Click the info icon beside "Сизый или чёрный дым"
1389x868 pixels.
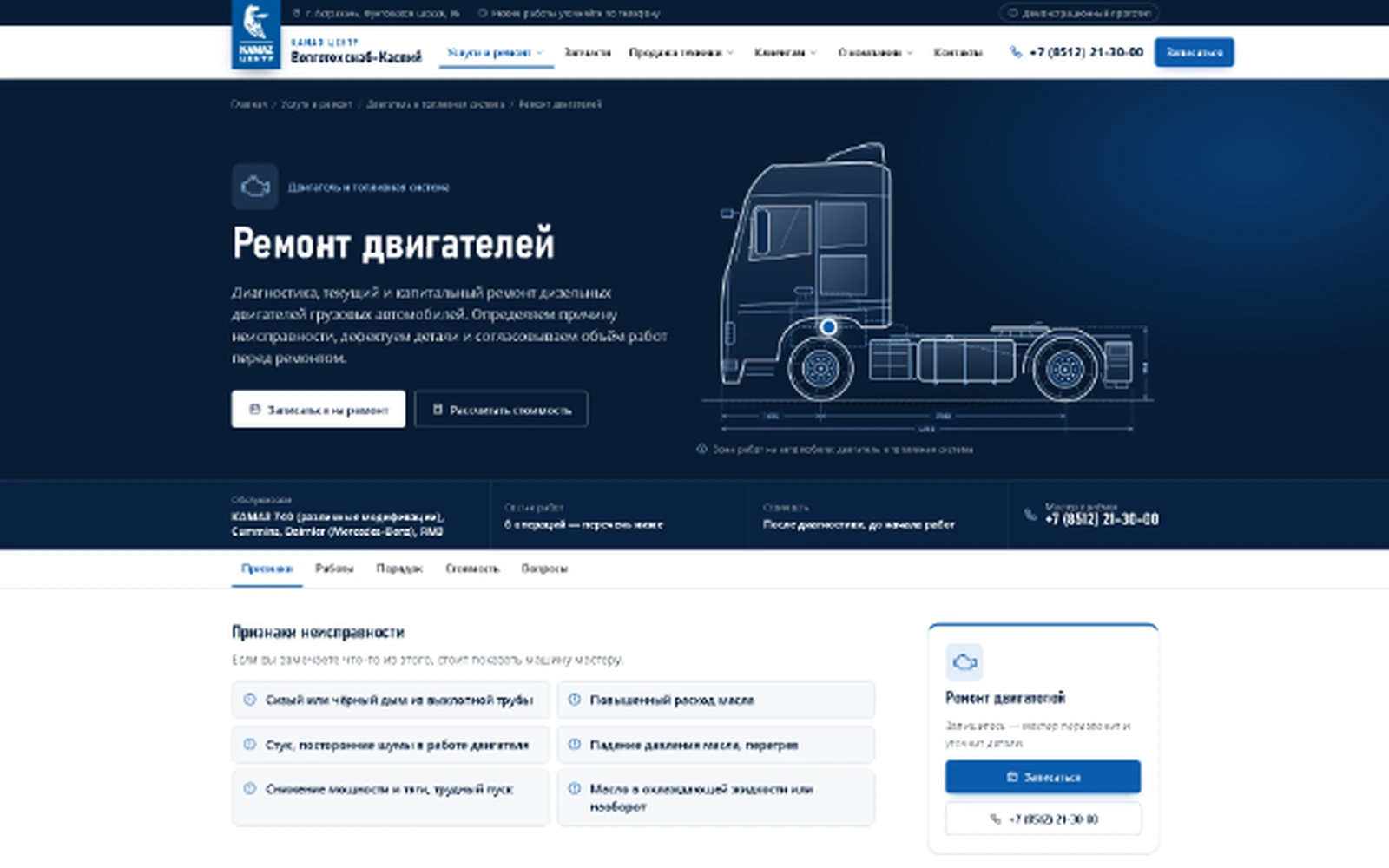tap(250, 700)
